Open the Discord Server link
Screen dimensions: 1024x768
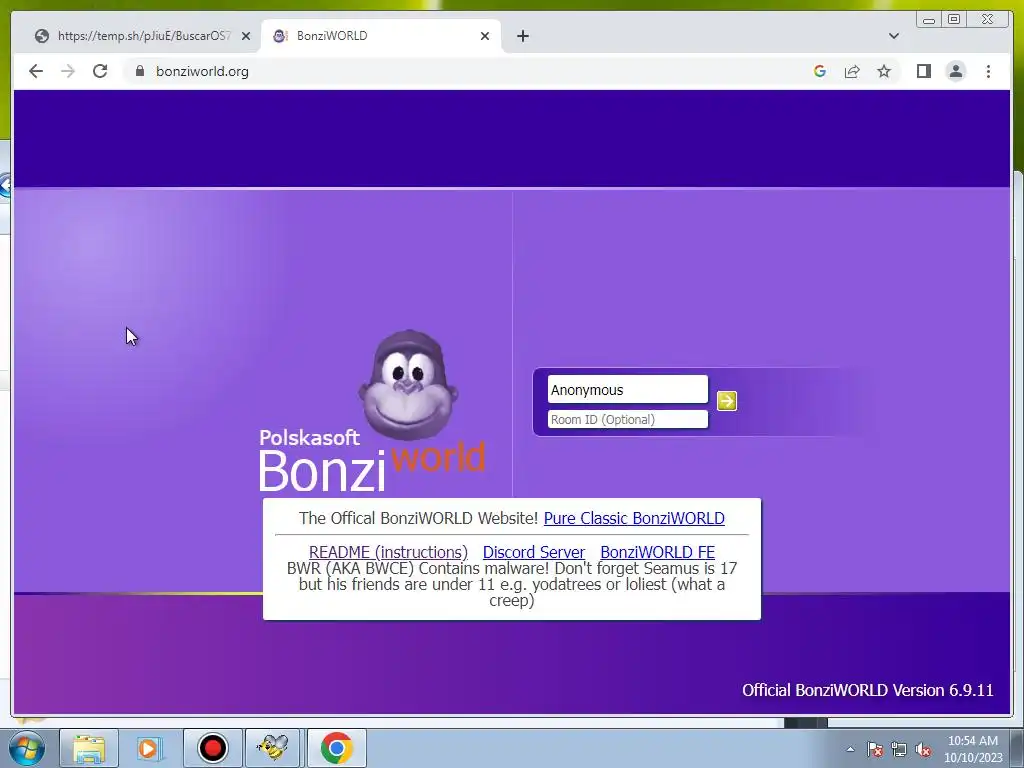pos(534,552)
